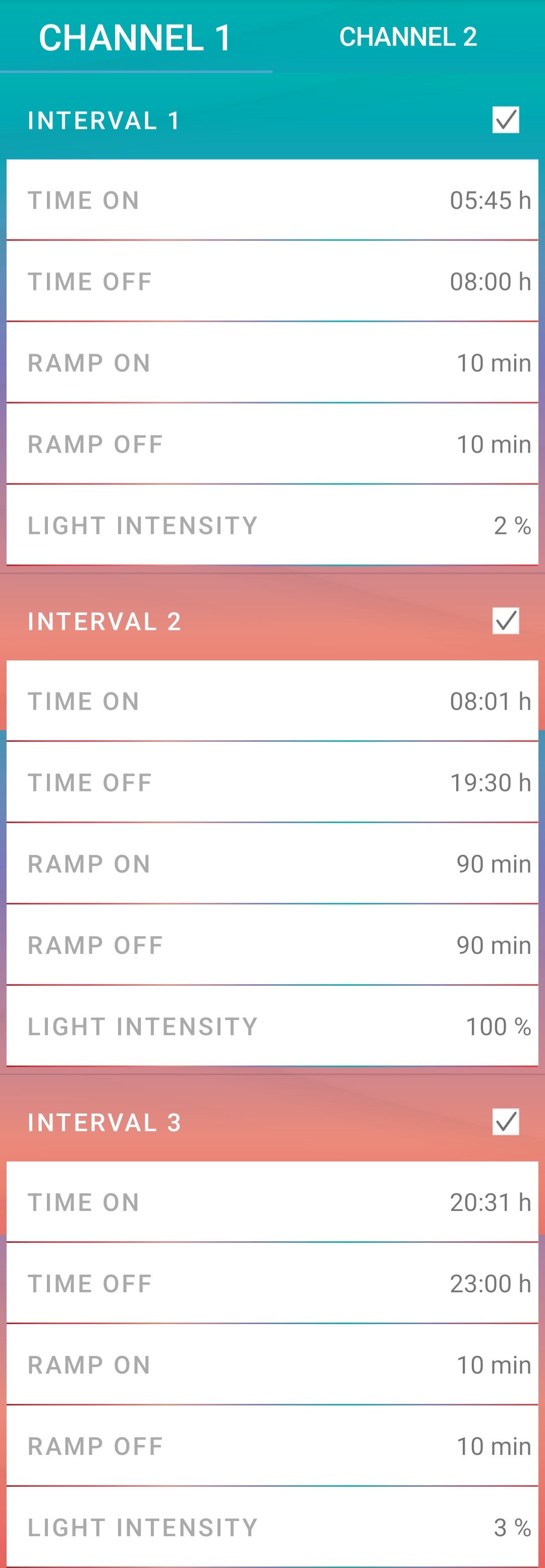Change Interval 3 Time Off 23:00 h
Image resolution: width=545 pixels, height=1568 pixels.
pyautogui.click(x=272, y=1283)
